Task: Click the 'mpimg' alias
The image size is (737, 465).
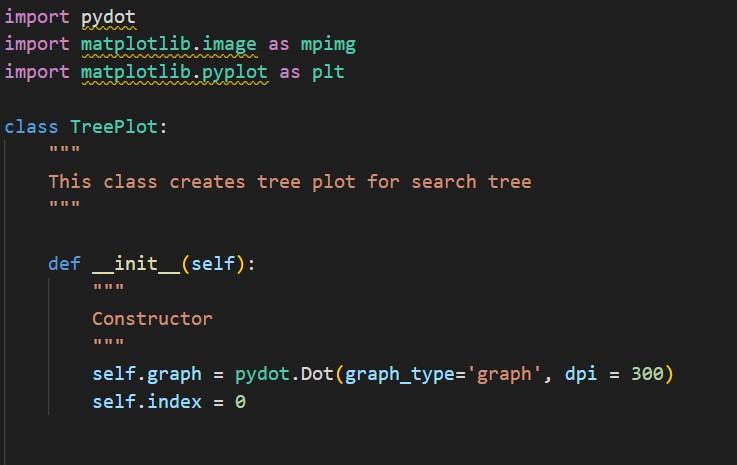Action: pos(328,45)
